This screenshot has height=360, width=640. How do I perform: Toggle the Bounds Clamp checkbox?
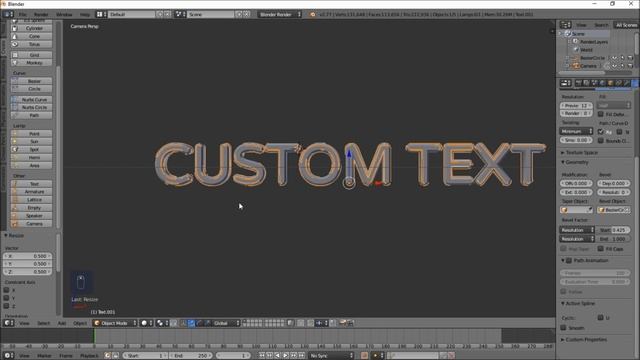601,140
